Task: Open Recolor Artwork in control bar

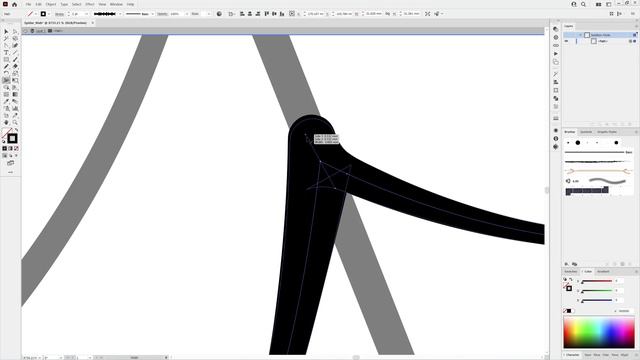Action: click(219, 14)
